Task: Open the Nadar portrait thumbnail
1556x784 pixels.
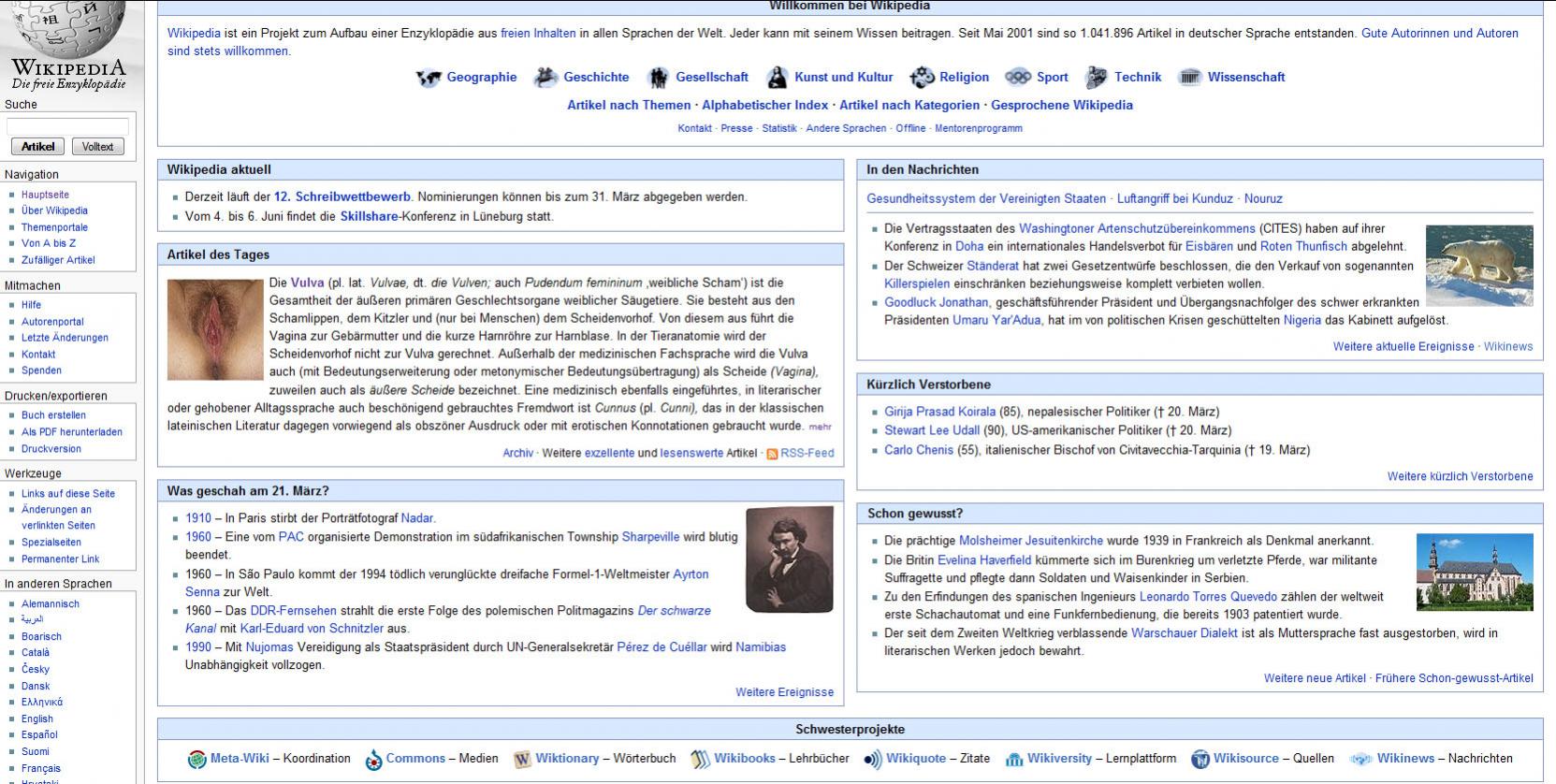Action: [x=790, y=559]
